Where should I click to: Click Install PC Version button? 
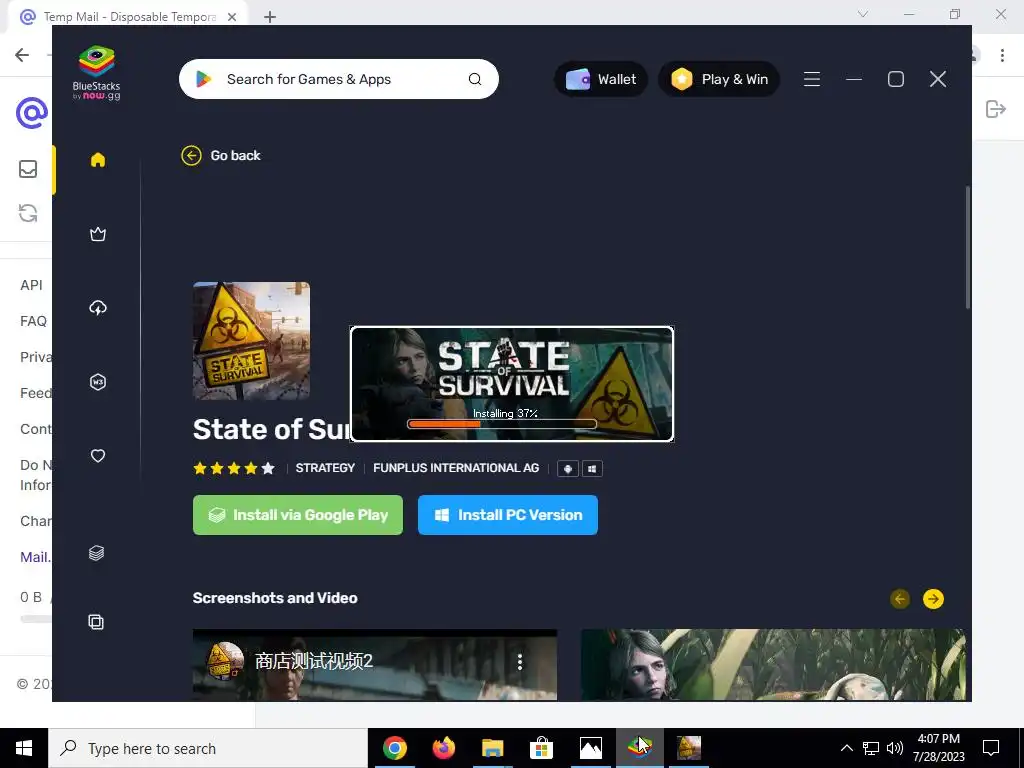507,515
